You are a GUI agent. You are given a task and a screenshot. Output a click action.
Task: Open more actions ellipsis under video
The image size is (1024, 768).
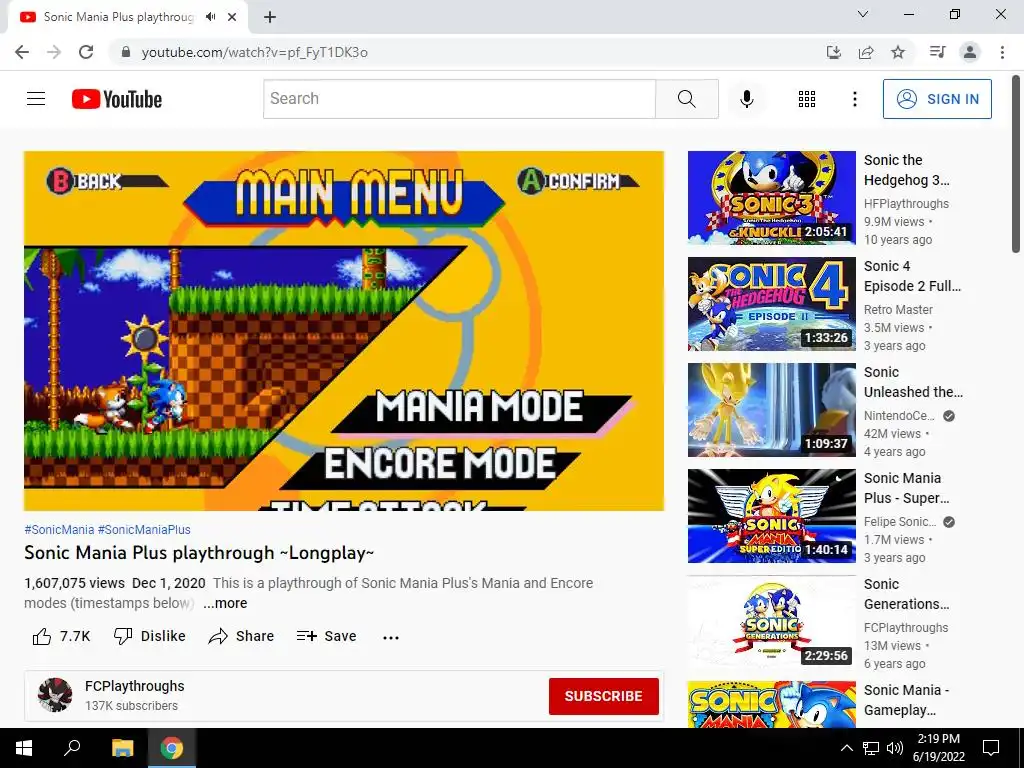tap(391, 637)
